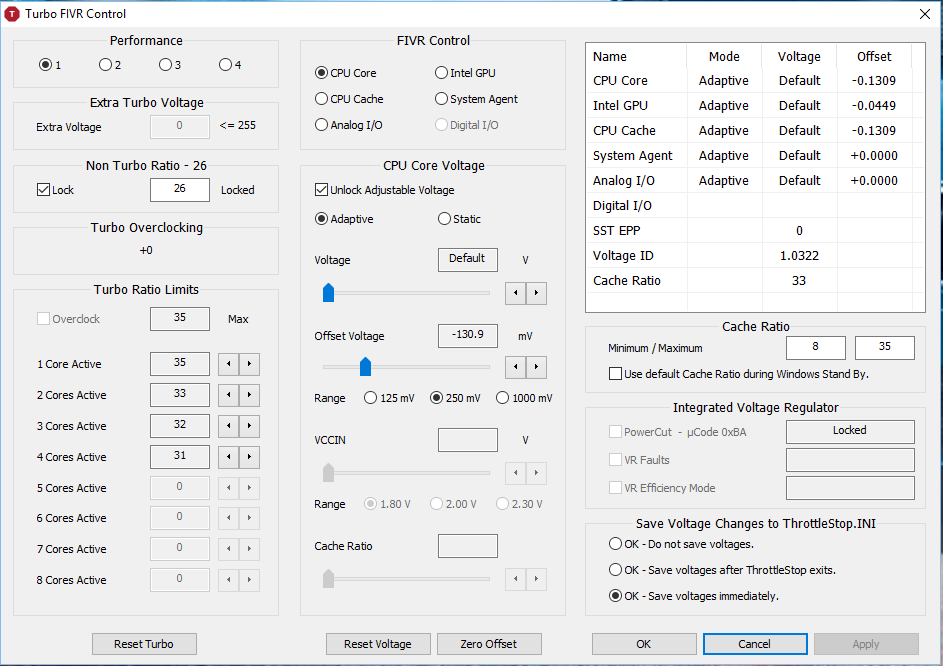Increase the 3 Cores Active ratio arrow

pyautogui.click(x=249, y=426)
